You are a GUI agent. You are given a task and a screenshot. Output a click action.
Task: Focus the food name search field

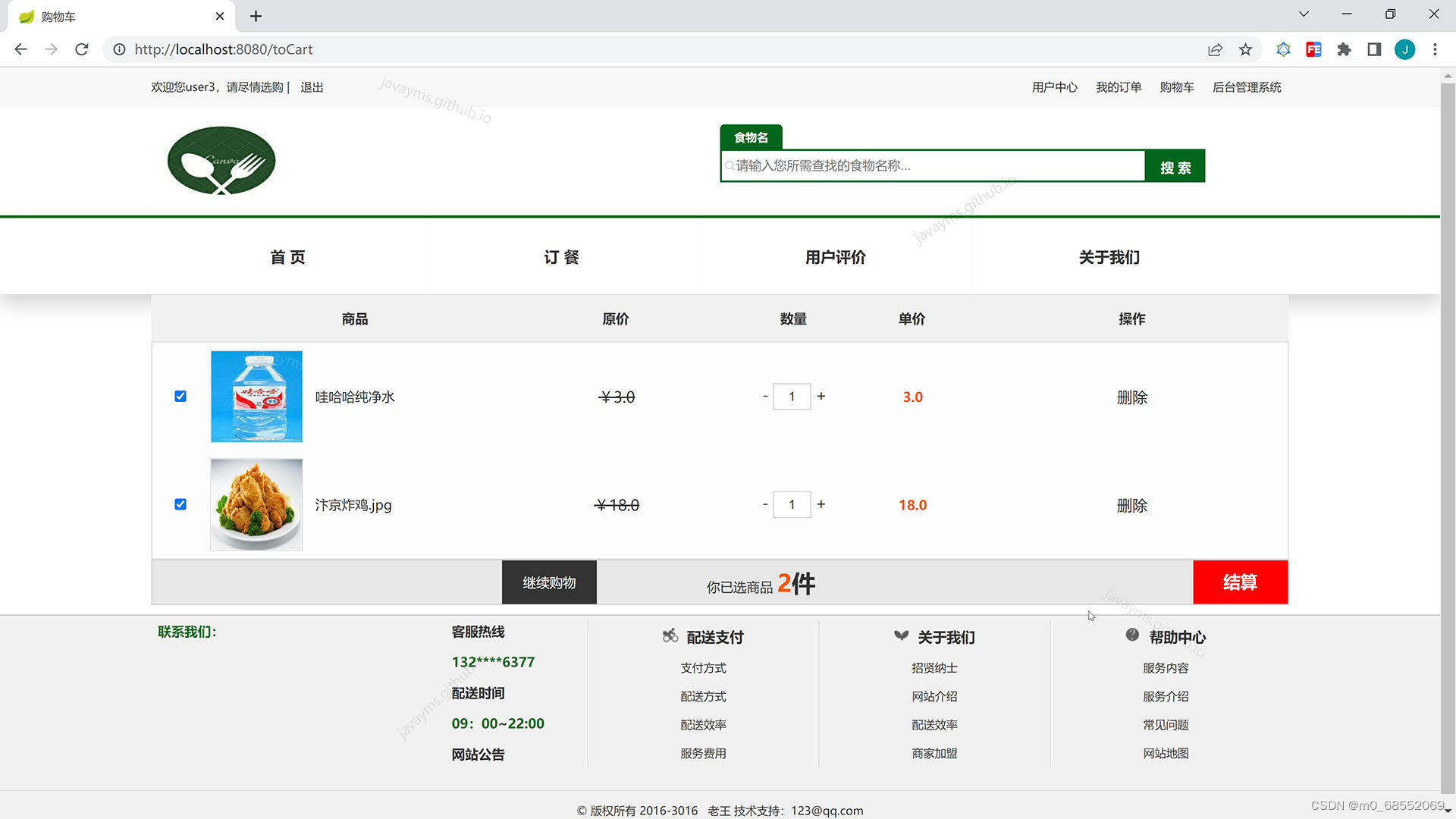point(933,165)
